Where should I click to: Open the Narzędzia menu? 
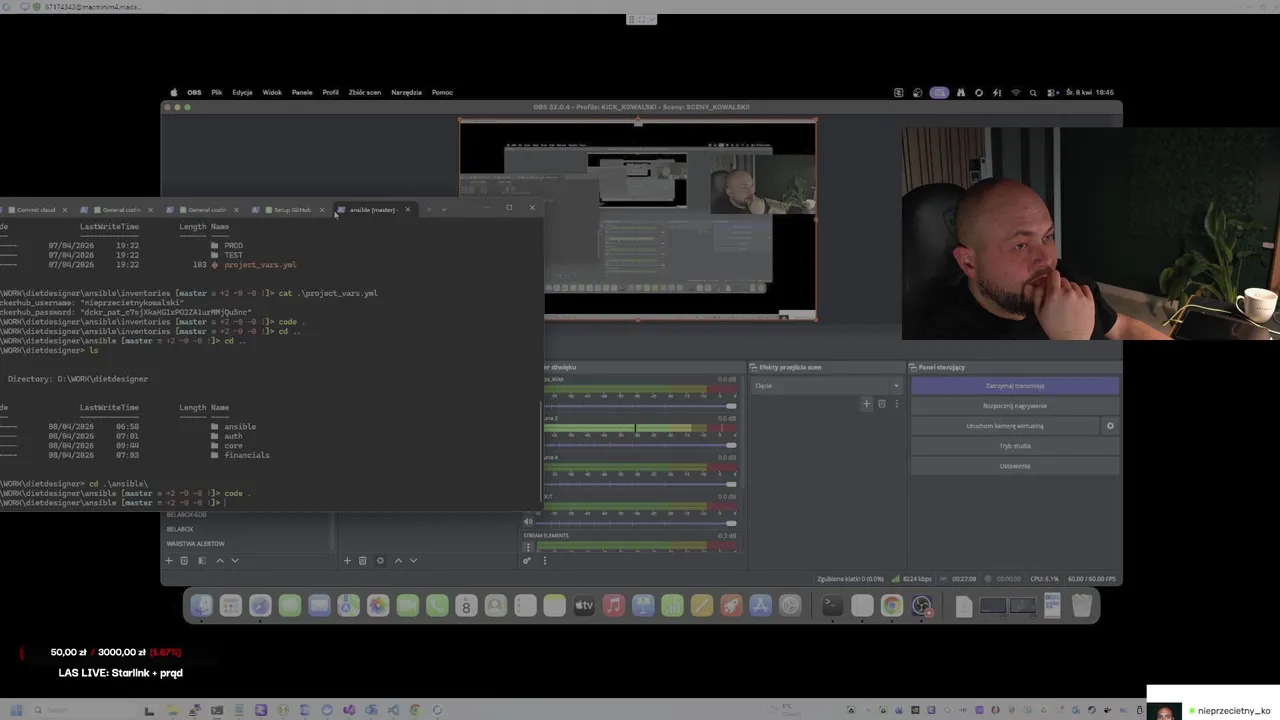point(406,92)
